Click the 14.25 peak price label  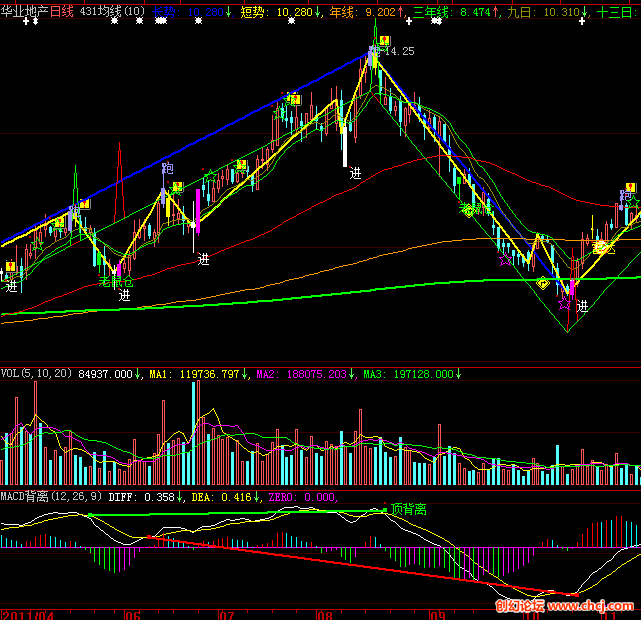399,51
